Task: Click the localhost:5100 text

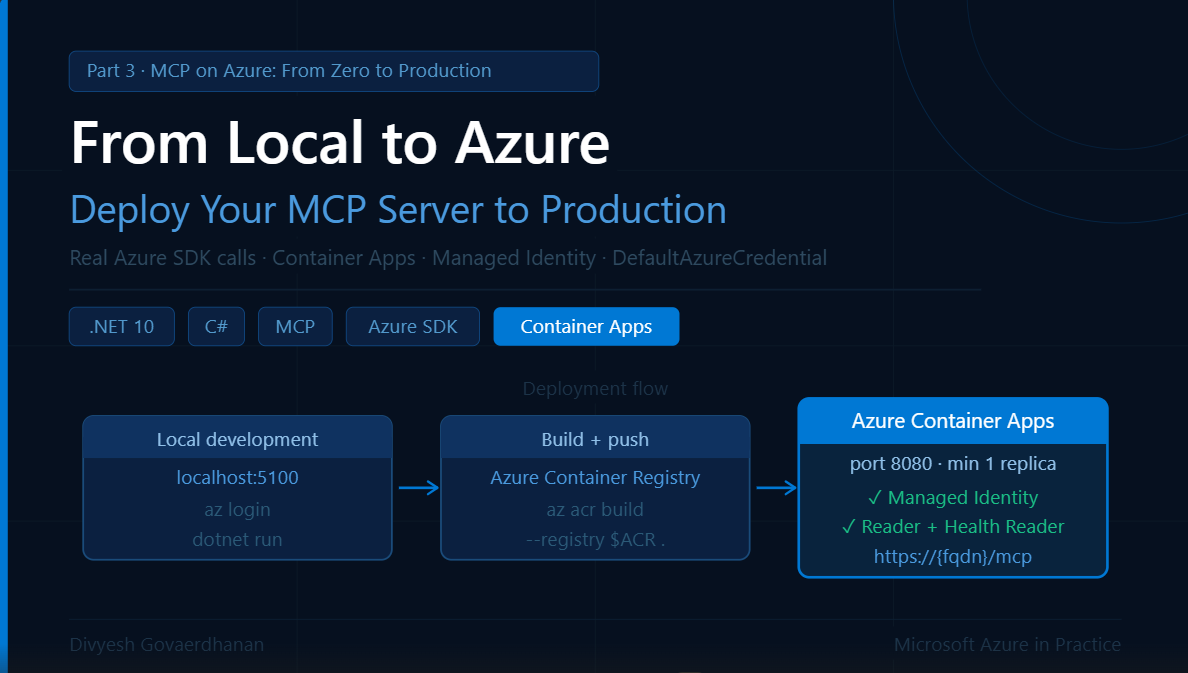Action: click(237, 477)
